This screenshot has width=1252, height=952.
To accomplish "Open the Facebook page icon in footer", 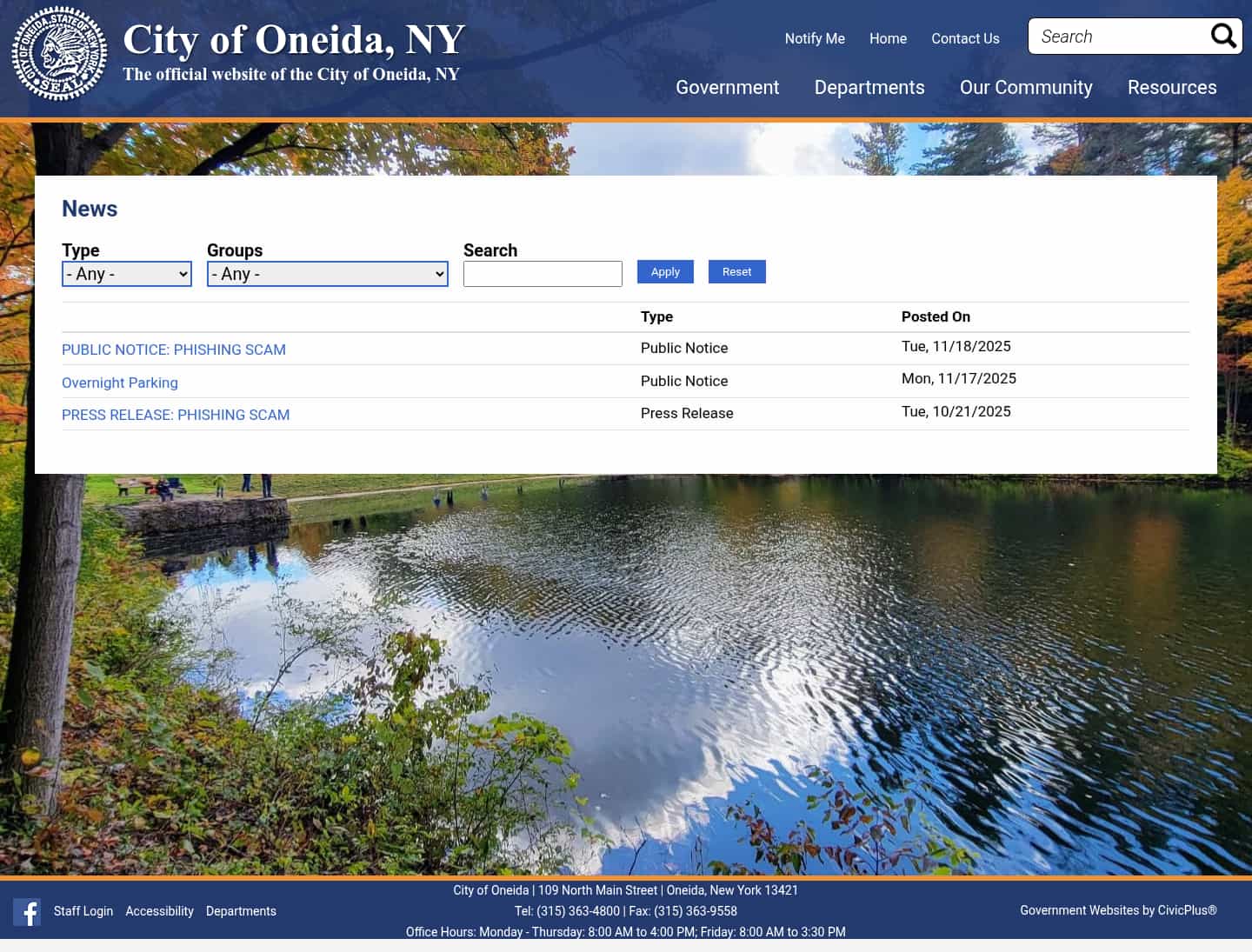I will 26,912.
